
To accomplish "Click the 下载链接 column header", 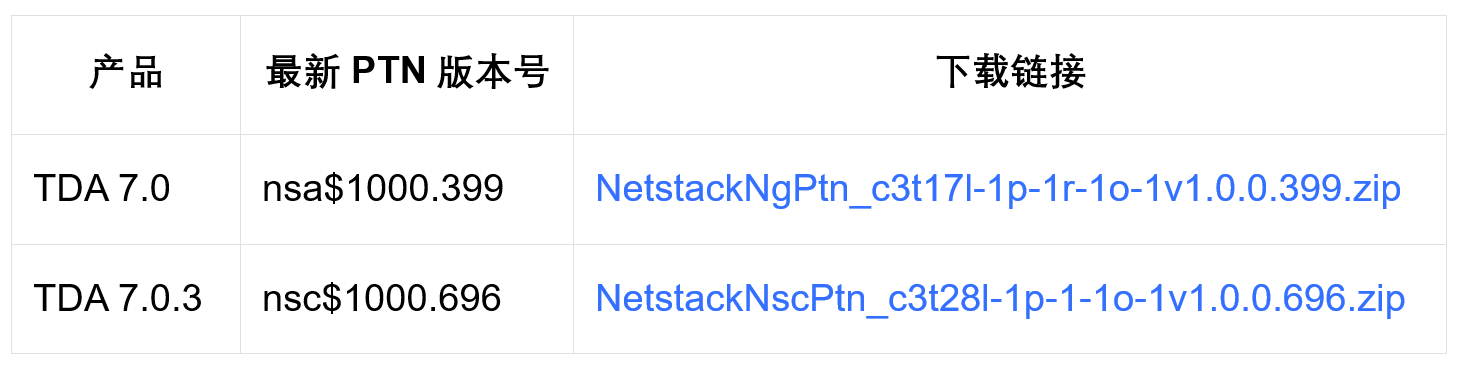I will tap(1010, 74).
